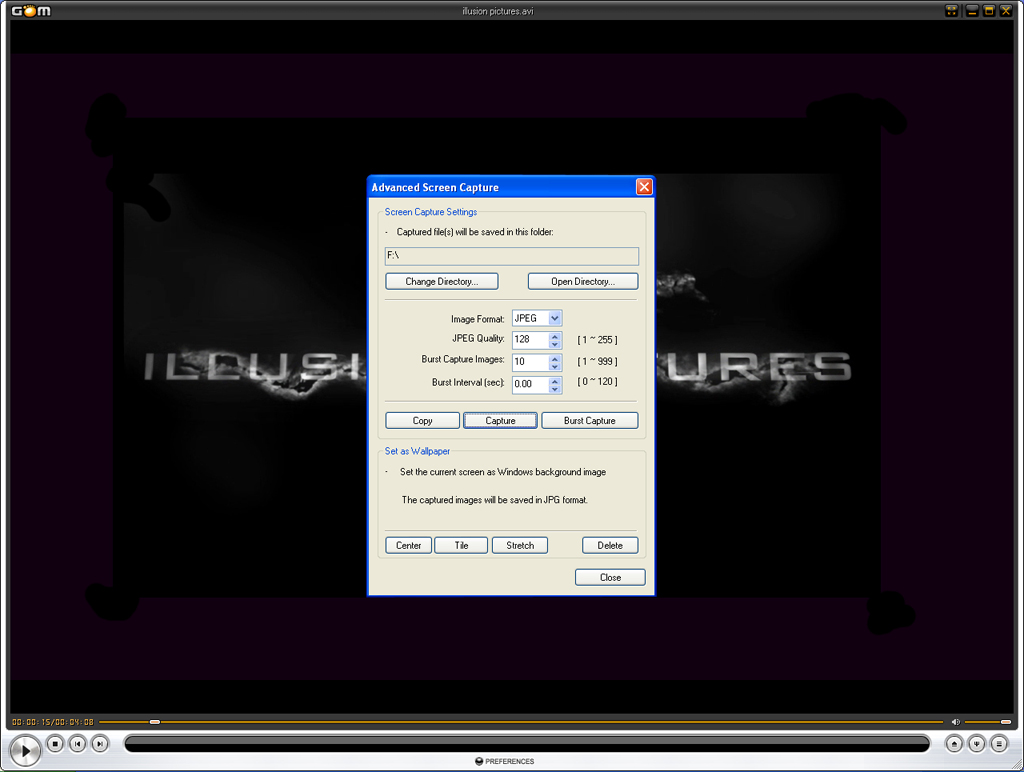Start Burst Capture
This screenshot has height=772, width=1024.
click(590, 421)
